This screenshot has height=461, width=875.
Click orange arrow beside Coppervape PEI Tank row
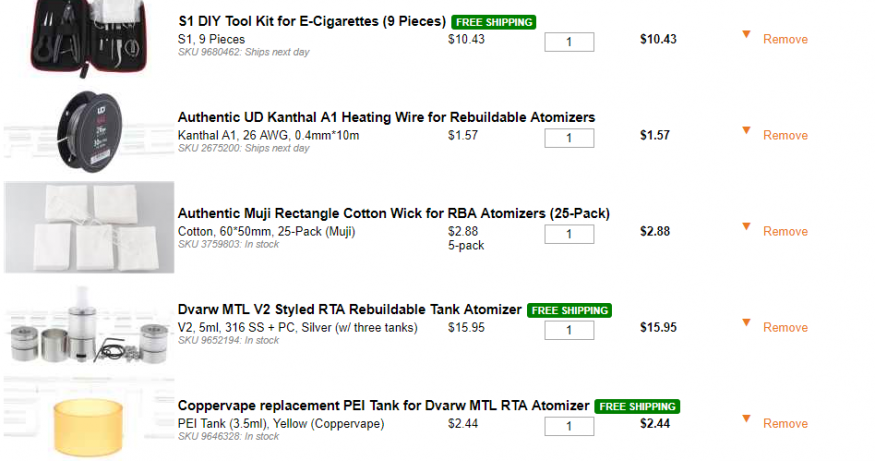(x=746, y=419)
